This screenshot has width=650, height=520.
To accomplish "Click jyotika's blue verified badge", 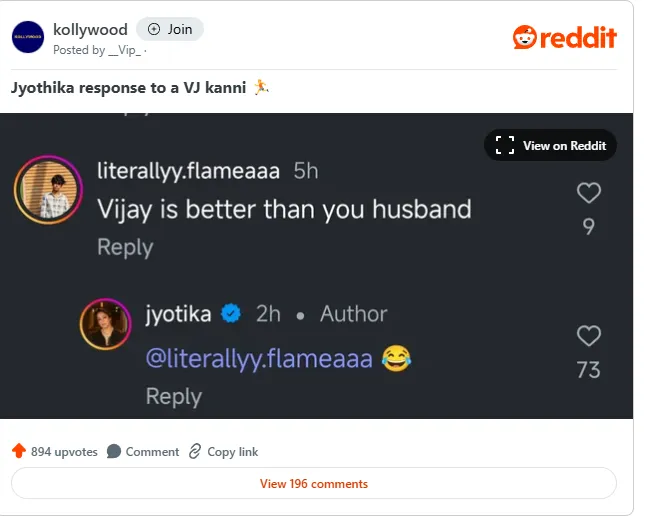I will 231,314.
